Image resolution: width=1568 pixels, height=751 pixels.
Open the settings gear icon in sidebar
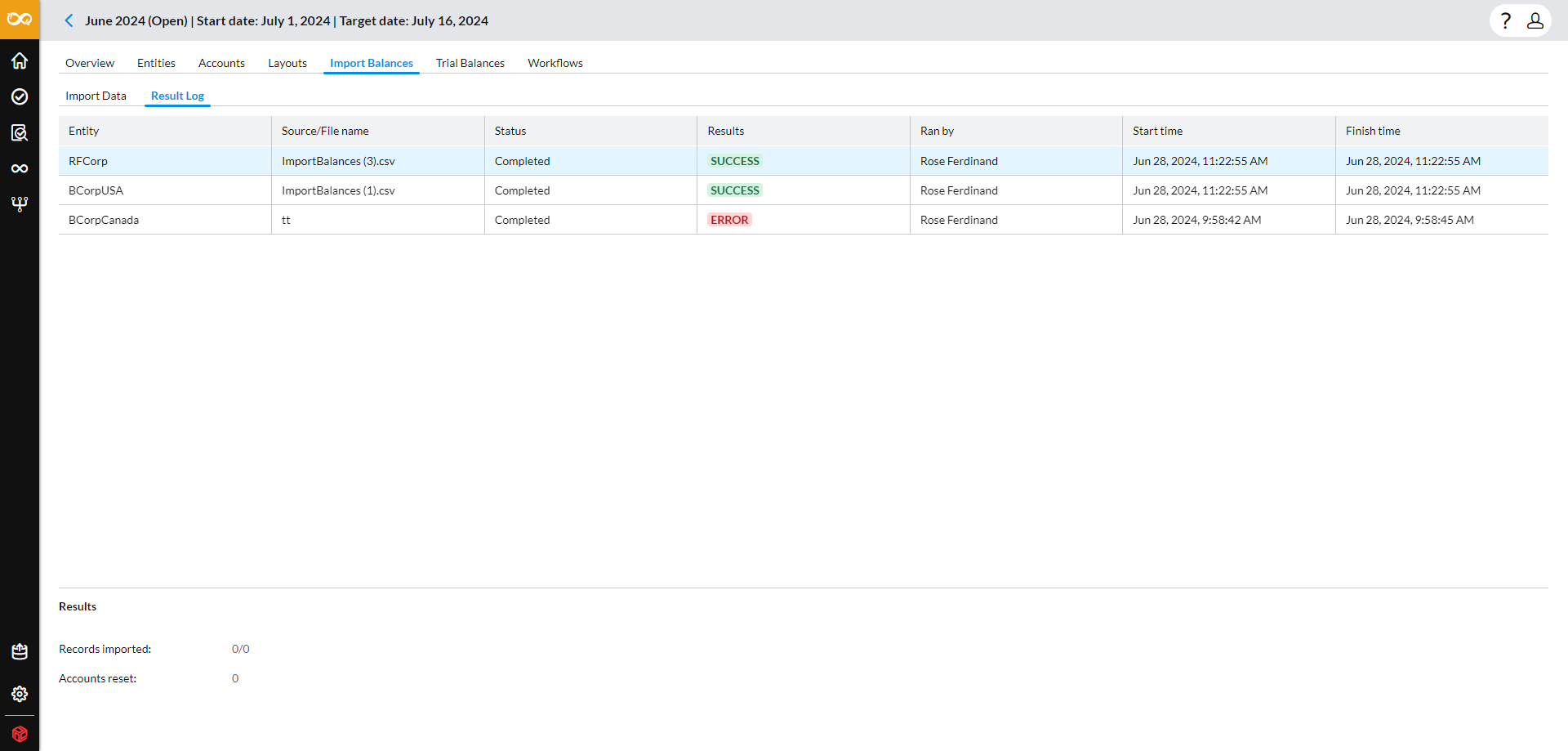[x=20, y=694]
